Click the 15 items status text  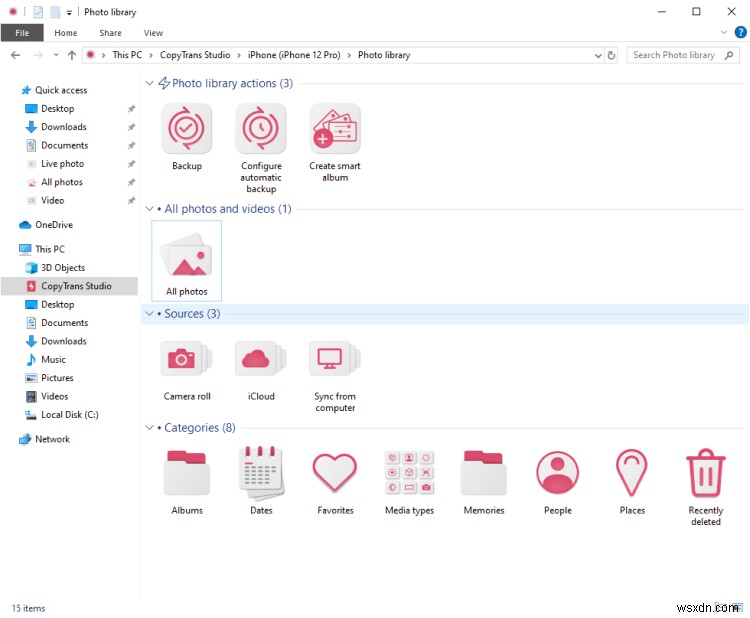click(28, 608)
